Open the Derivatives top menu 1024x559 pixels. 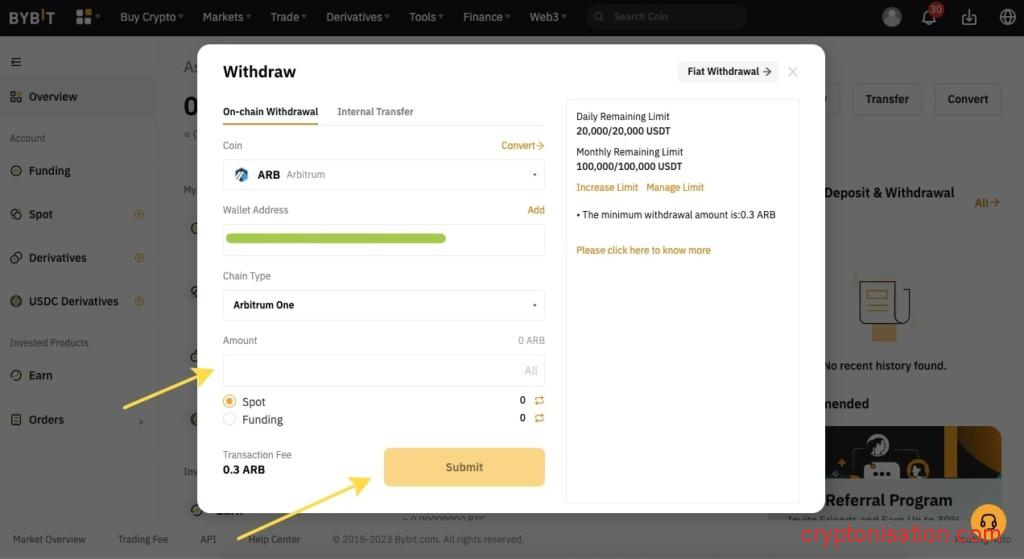pos(358,17)
